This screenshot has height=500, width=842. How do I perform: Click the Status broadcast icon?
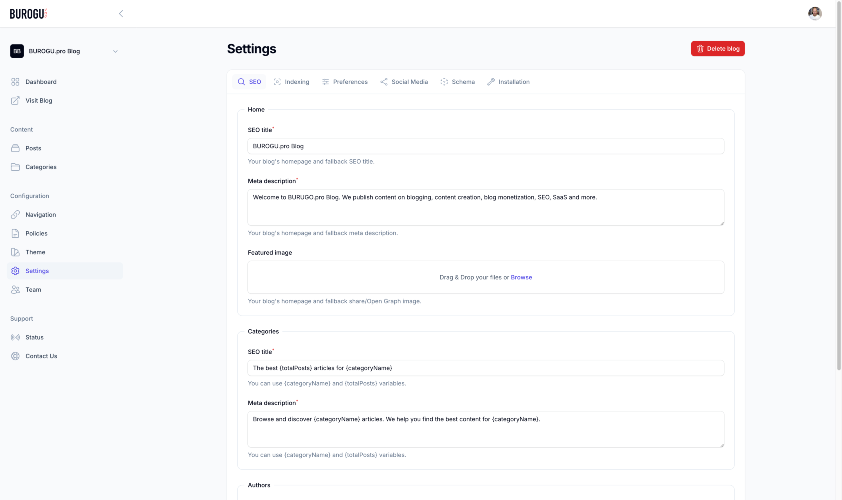(15, 337)
